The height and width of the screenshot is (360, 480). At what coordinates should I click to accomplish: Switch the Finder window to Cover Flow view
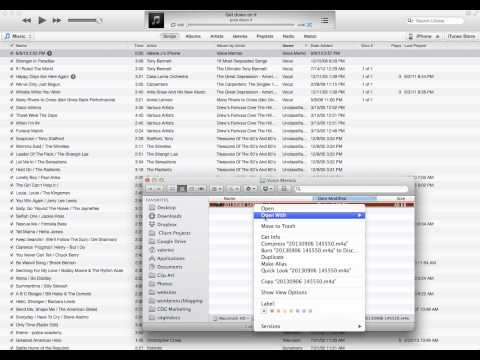pos(201,189)
